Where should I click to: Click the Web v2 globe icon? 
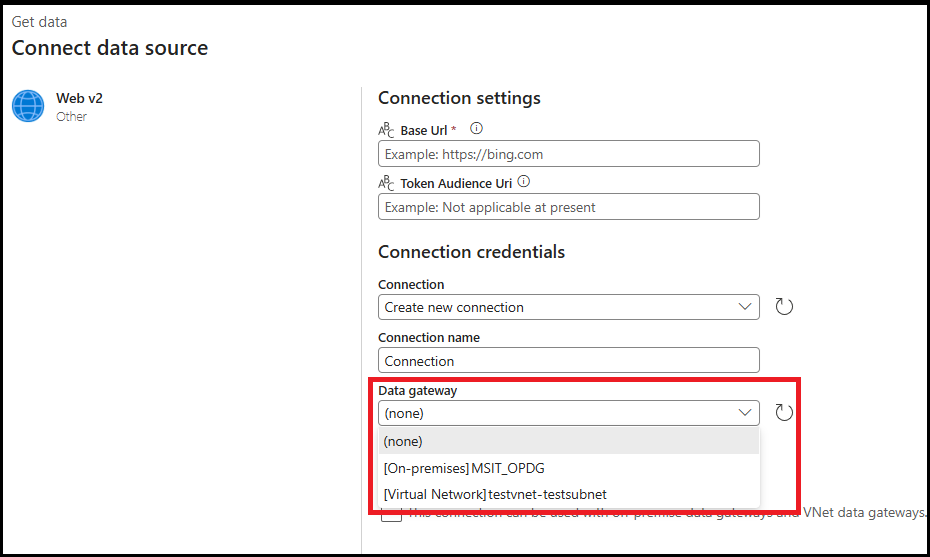[28, 106]
